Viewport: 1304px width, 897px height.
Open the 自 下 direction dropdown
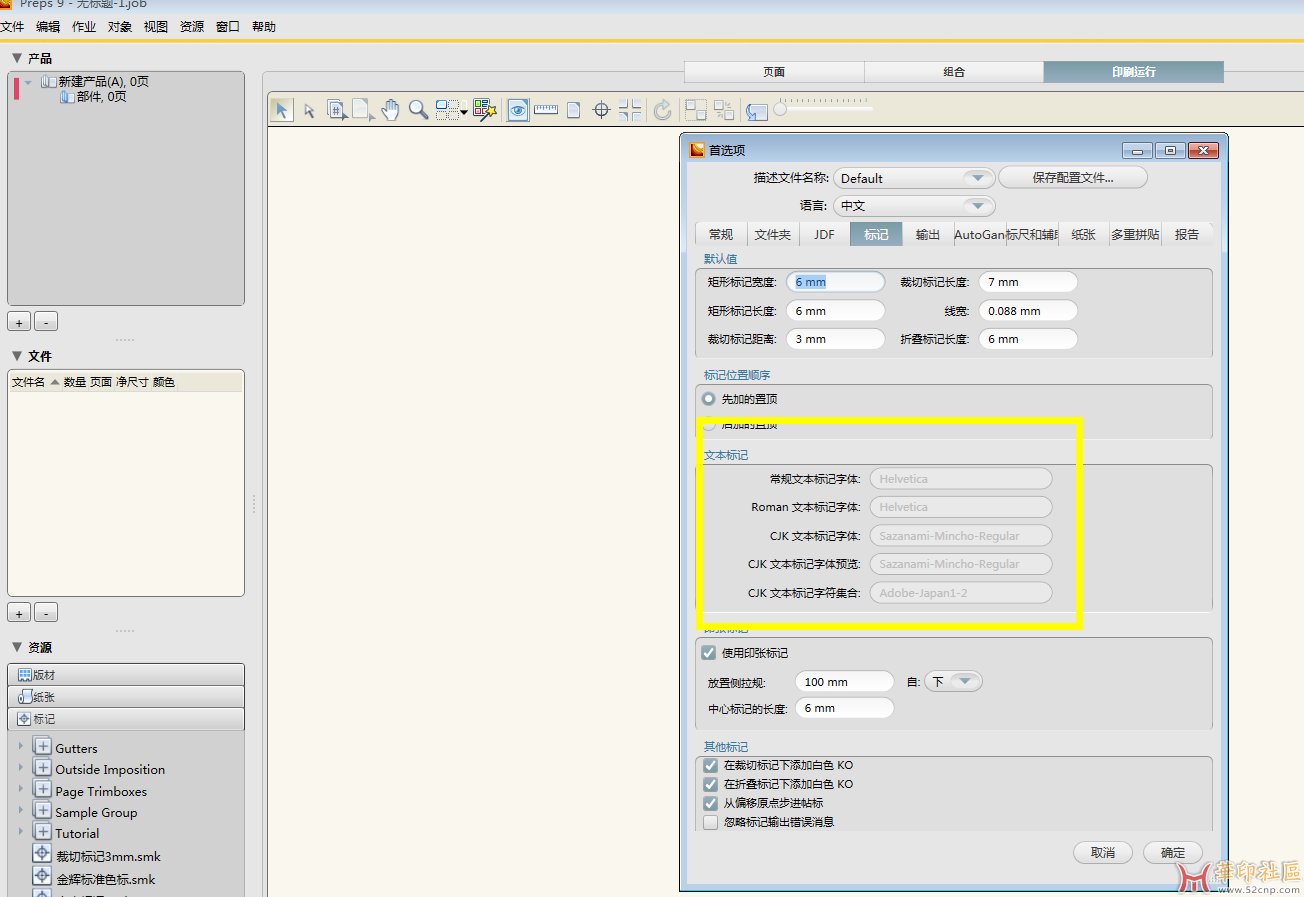[953, 681]
